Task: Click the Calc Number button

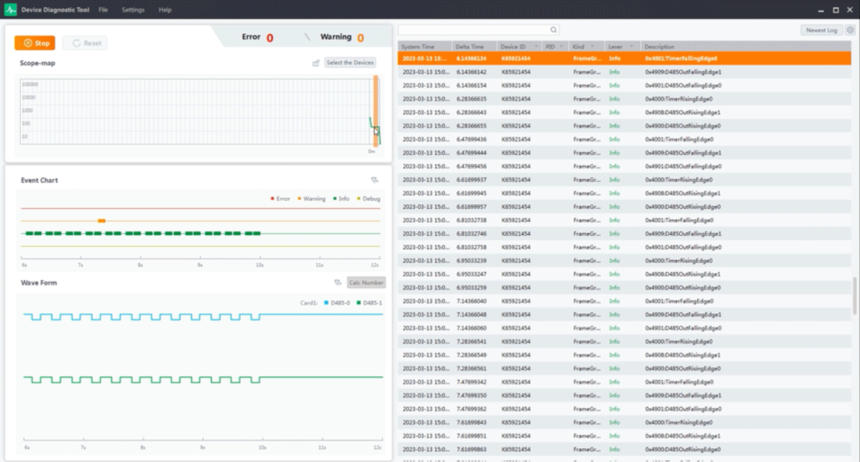Action: [366, 283]
